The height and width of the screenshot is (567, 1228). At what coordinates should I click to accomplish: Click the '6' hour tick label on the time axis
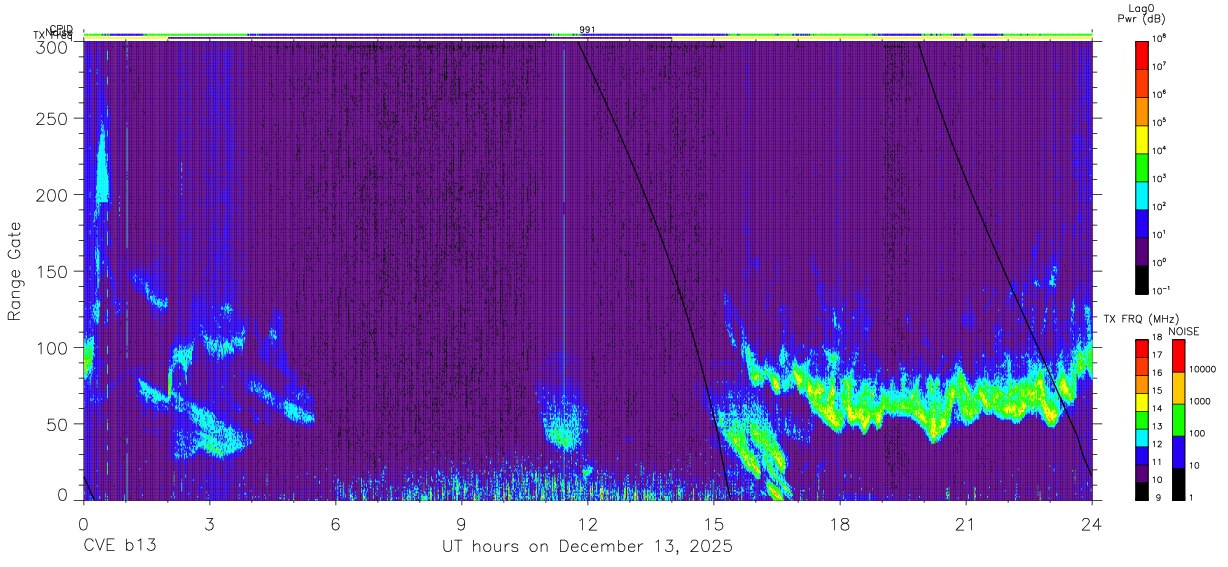[336, 524]
